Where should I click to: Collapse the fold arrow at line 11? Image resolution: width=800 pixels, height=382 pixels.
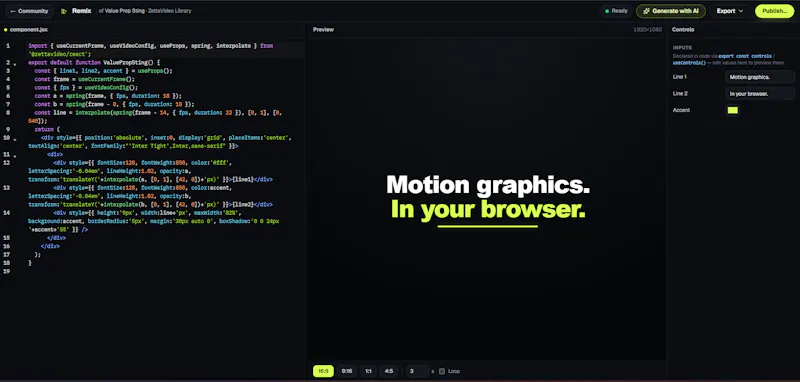tap(15, 156)
